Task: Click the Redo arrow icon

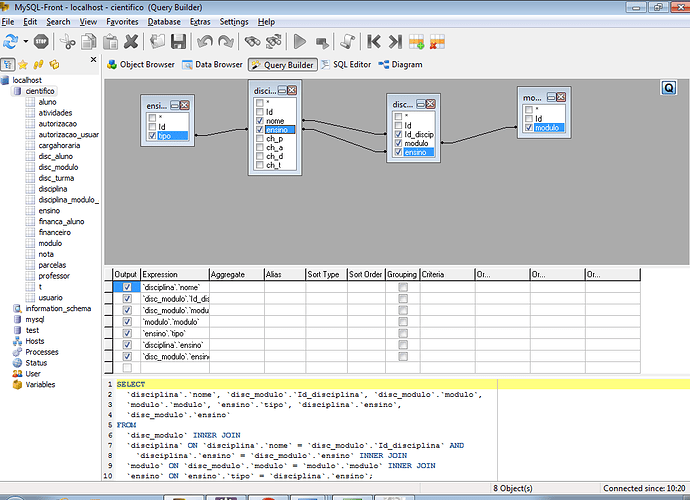Action: (x=226, y=42)
